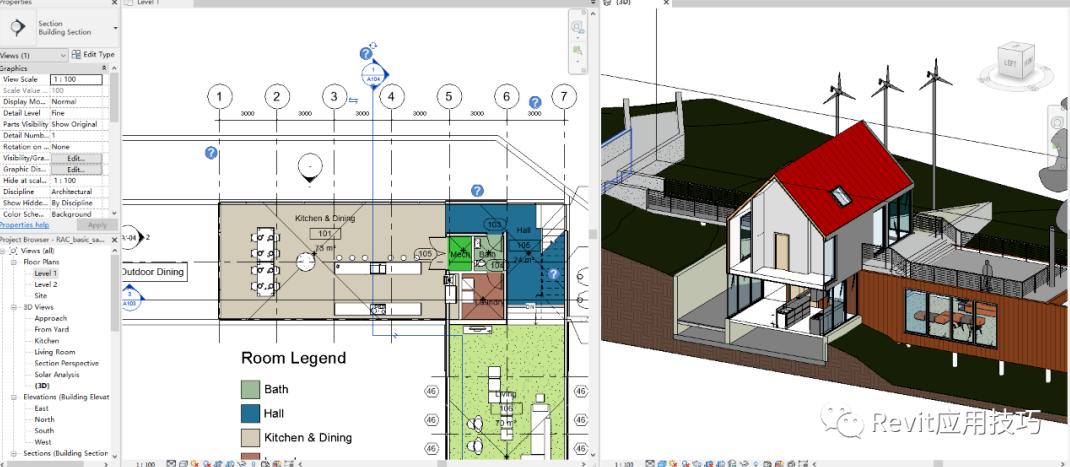Viewport: 1070px width, 467px height.
Task: Click the Building Section type preview icon
Action: point(18,28)
